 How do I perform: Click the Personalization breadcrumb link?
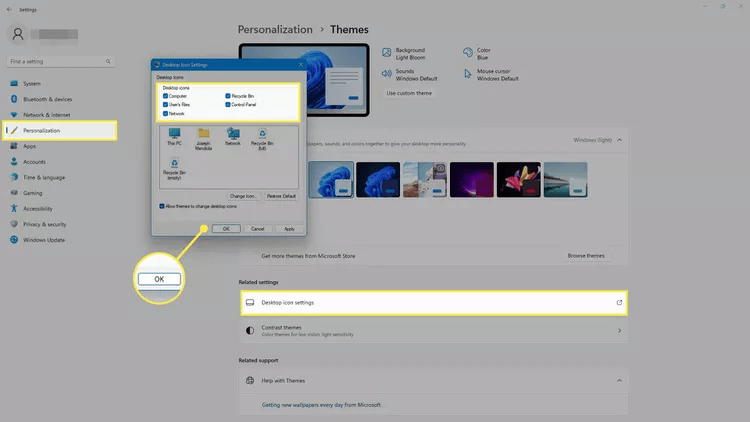pyautogui.click(x=275, y=30)
